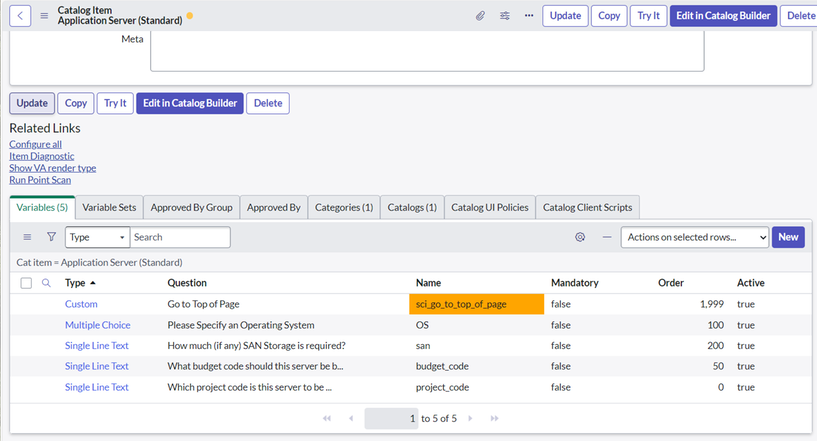Click lower Edit in Catalog Builder button
This screenshot has height=441, width=817.
click(x=190, y=103)
